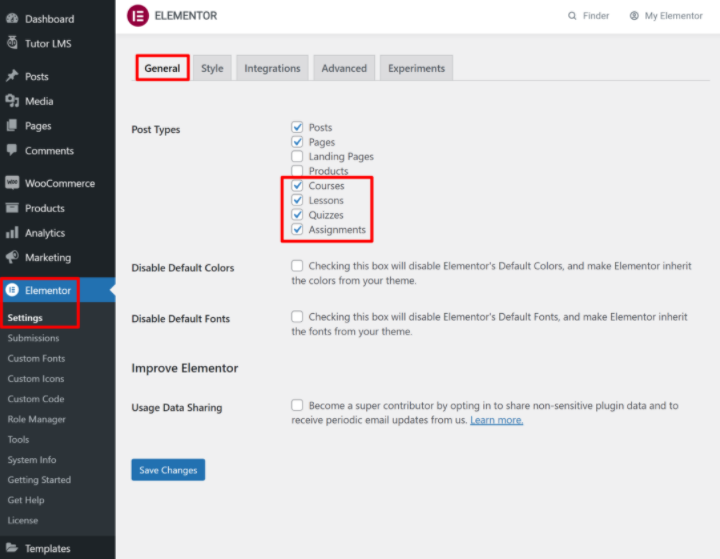Click the Elementor logo icon in header
Screen dimensions: 720x559
click(x=138, y=16)
